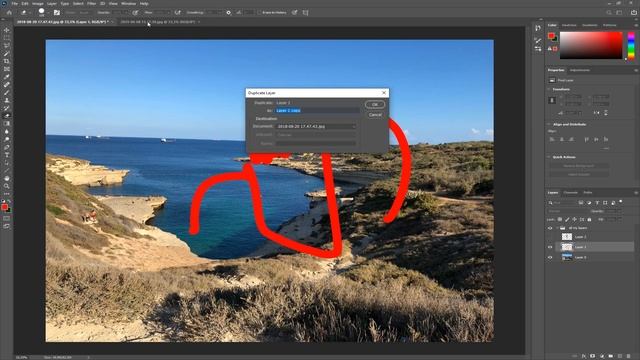Click Flip Horizontal in Properties panel
The width and height of the screenshot is (640, 360).
coord(597,113)
